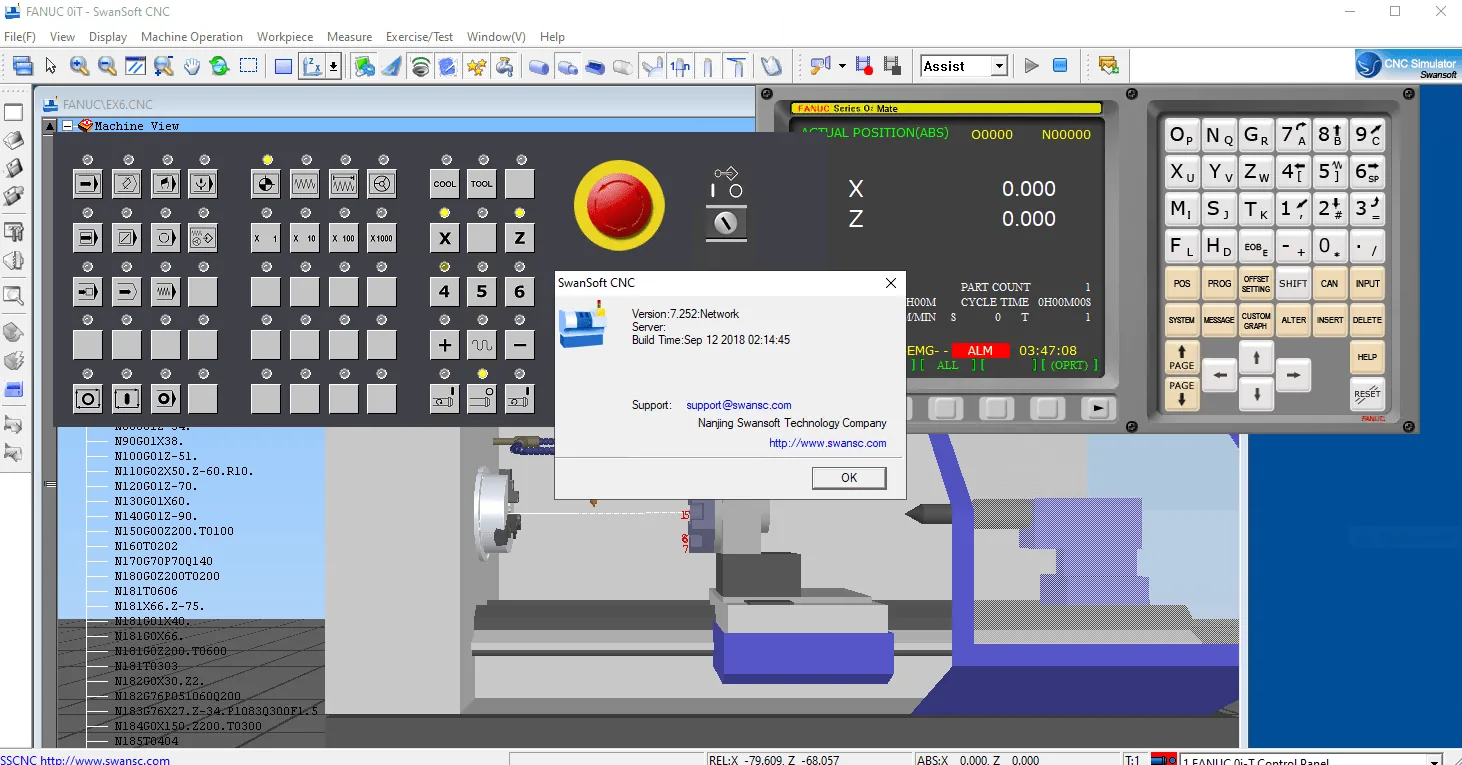Toggle the program protect key switch
This screenshot has width=1462, height=765.
tap(726, 222)
